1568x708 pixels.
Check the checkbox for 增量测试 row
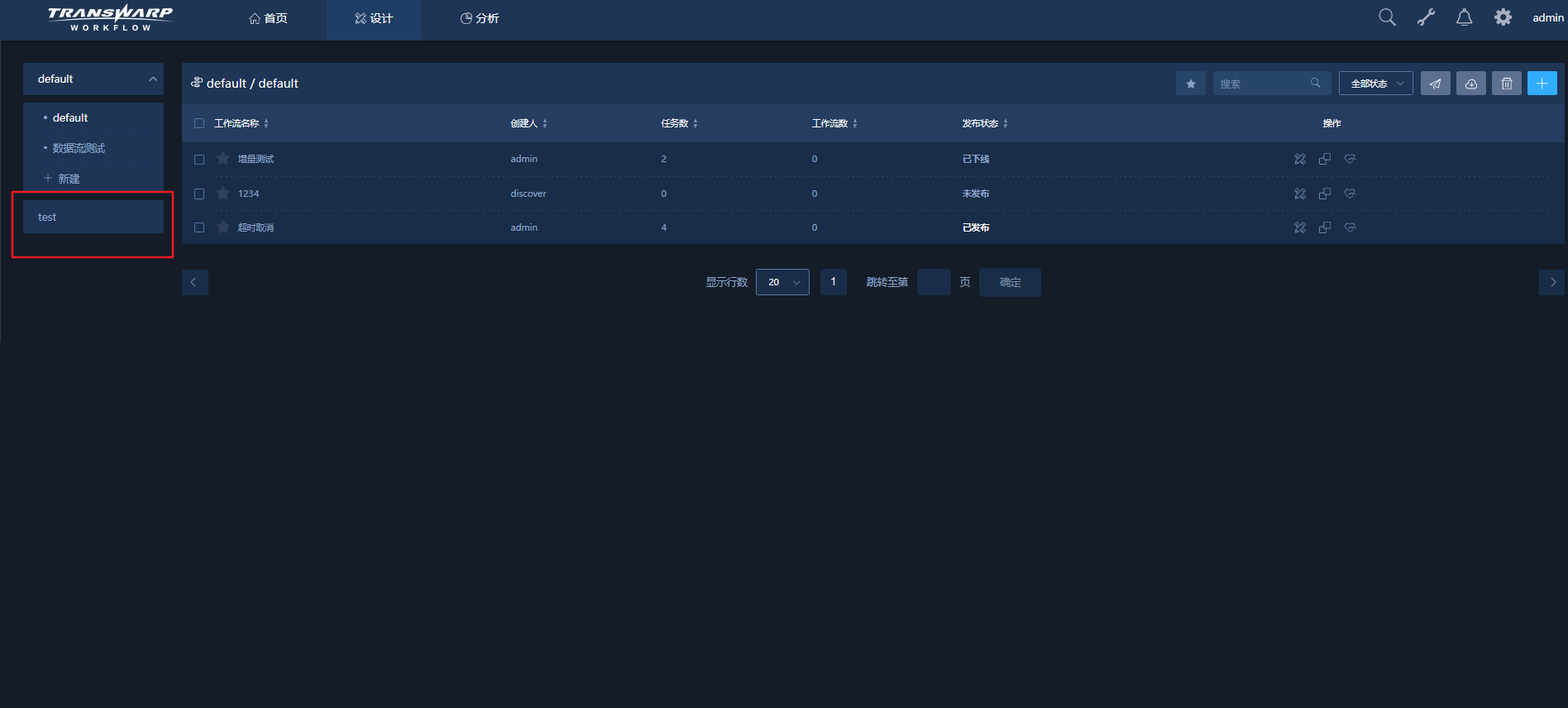point(199,160)
